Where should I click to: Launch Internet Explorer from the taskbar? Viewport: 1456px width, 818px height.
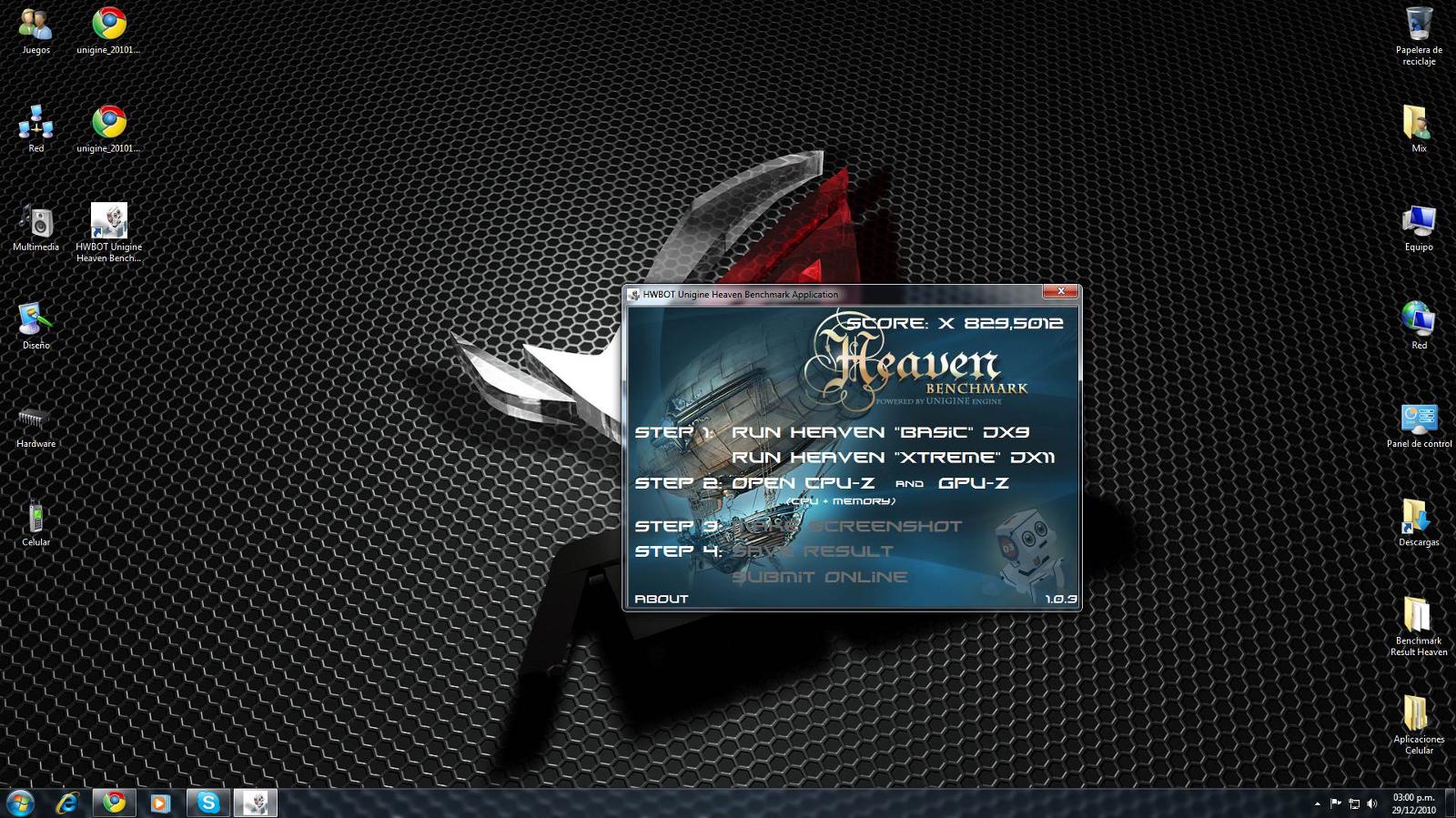coord(67,803)
